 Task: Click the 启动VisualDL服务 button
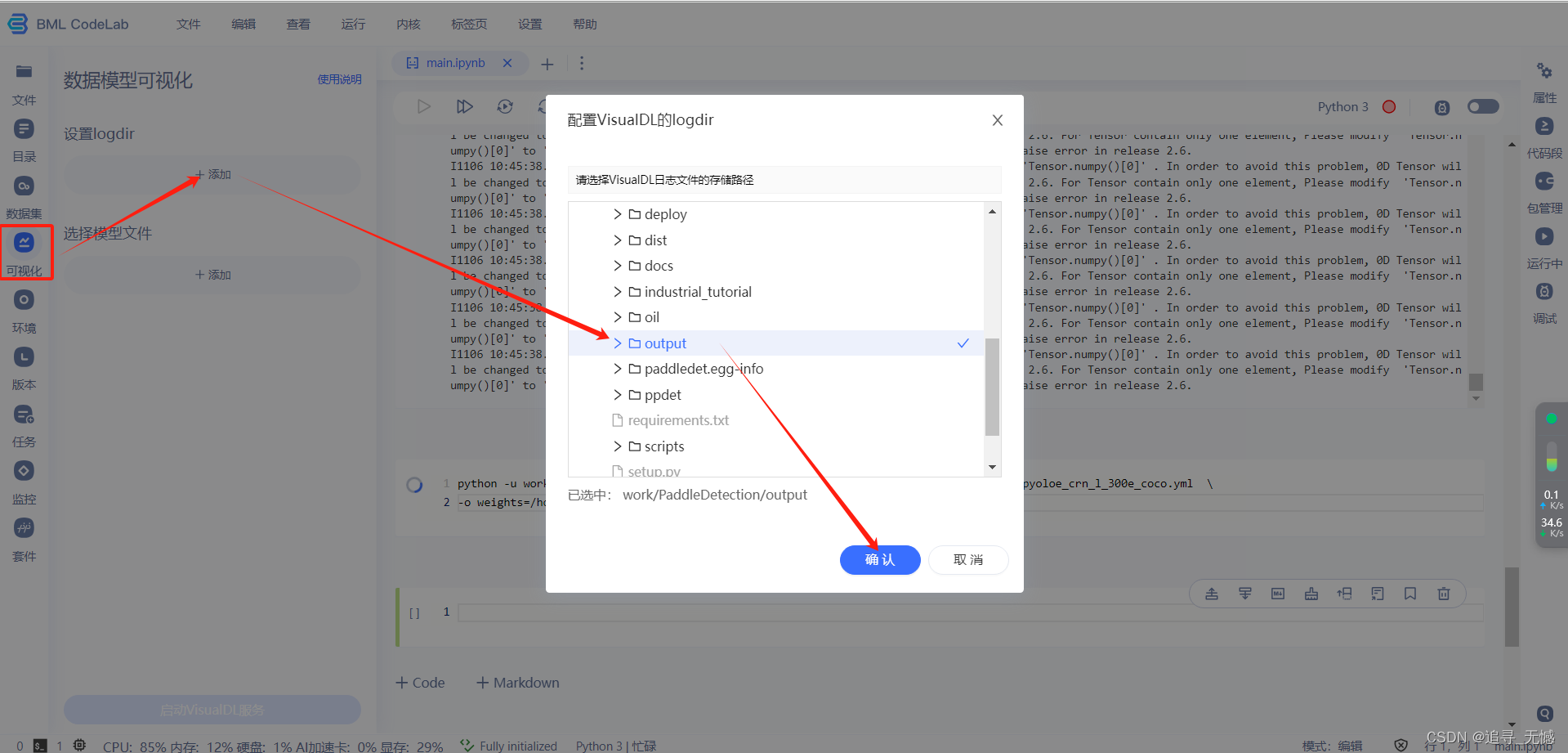pos(212,710)
